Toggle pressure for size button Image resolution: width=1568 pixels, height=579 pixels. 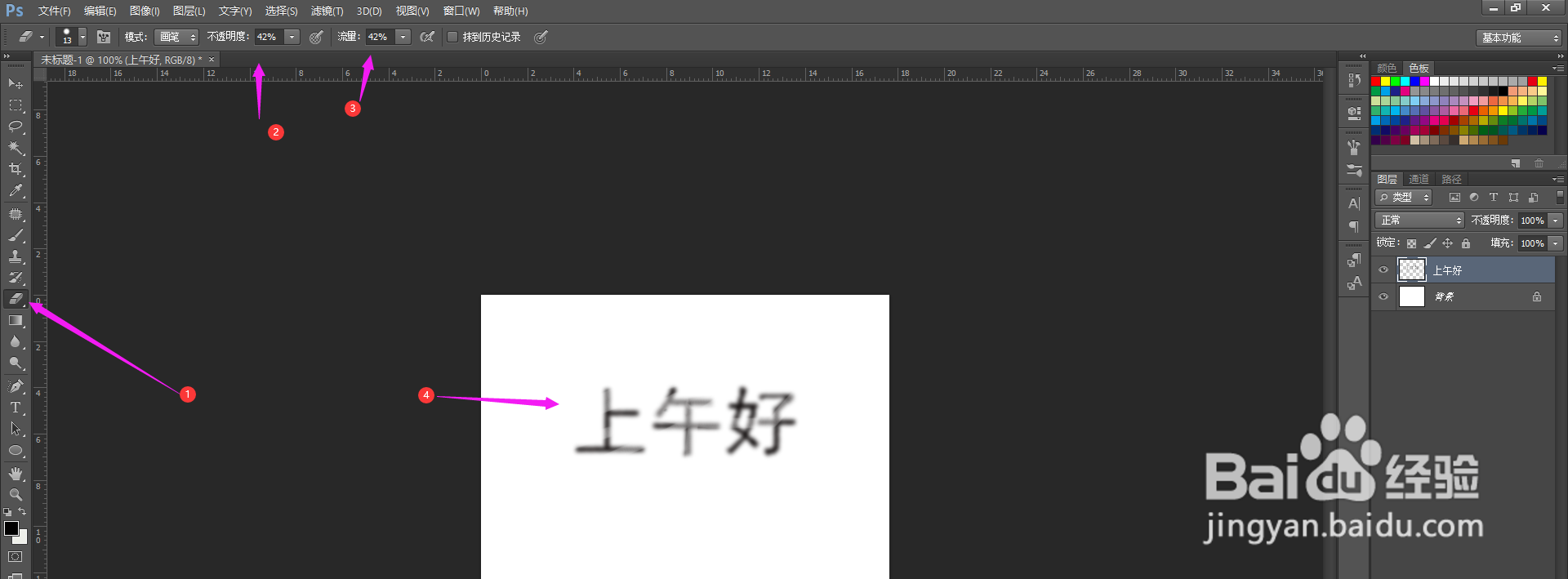pyautogui.click(x=541, y=37)
